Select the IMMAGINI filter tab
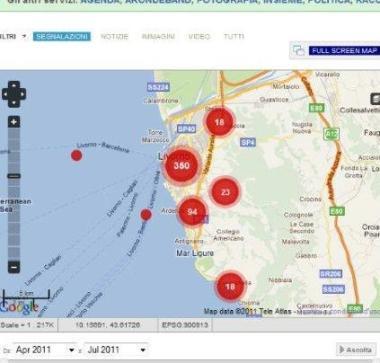The width and height of the screenshot is (380, 363). [158, 36]
